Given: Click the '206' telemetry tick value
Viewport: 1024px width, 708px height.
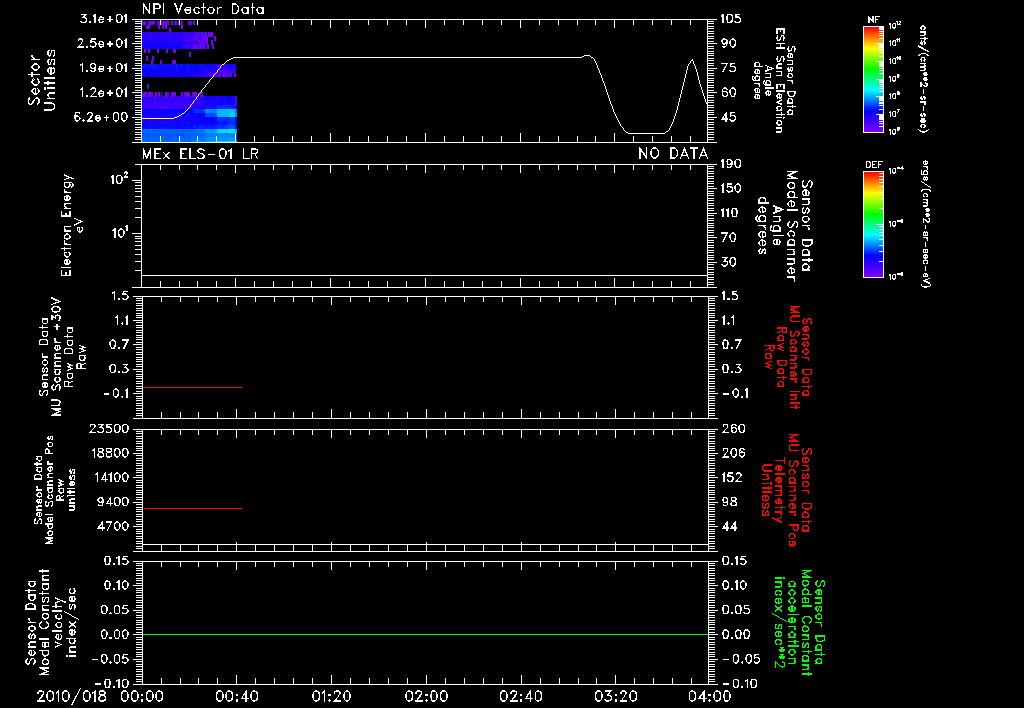Looking at the screenshot, I should click(732, 453).
